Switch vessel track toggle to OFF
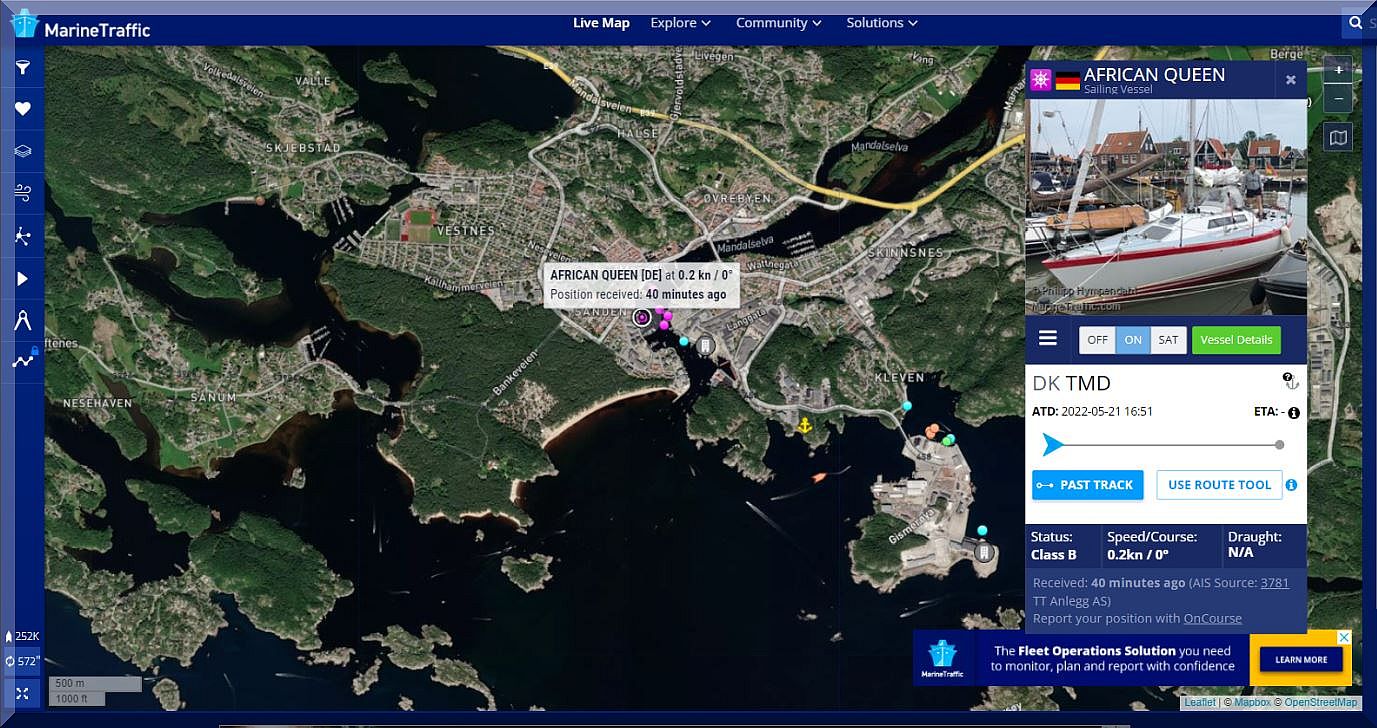Image resolution: width=1377 pixels, height=728 pixels. [1097, 340]
